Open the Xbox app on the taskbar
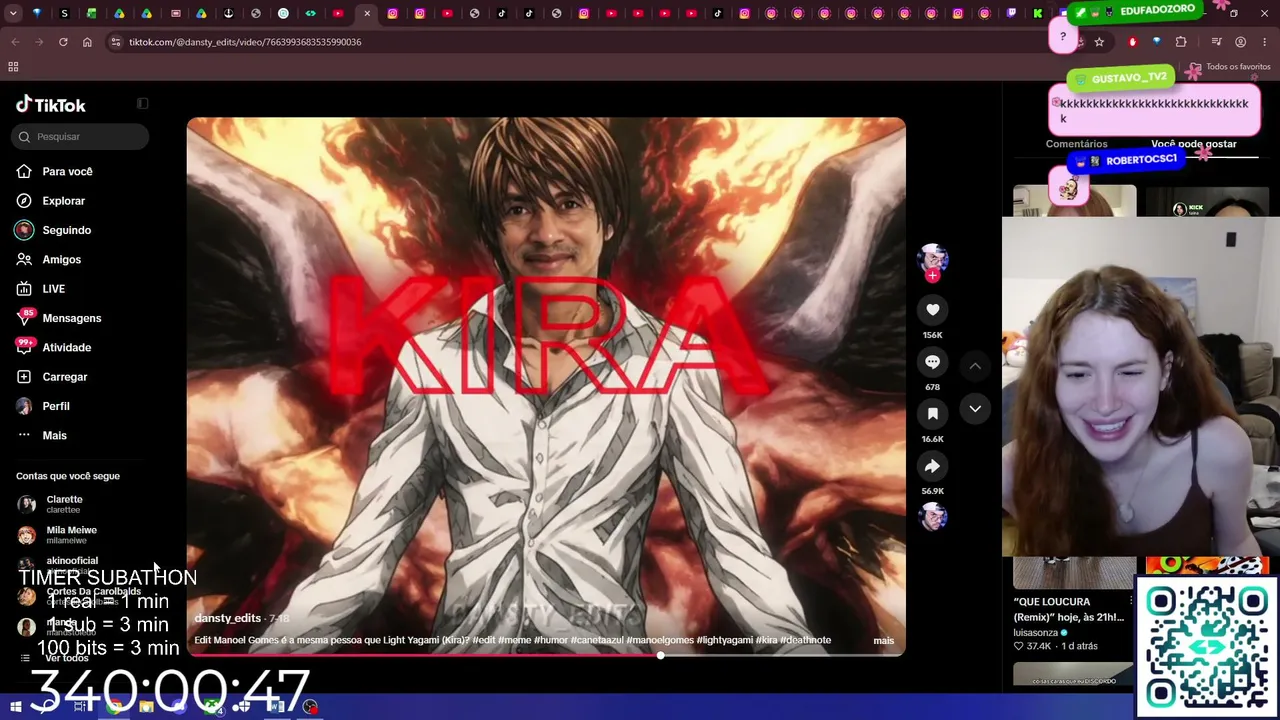Image resolution: width=1280 pixels, height=720 pixels. pos(212,707)
